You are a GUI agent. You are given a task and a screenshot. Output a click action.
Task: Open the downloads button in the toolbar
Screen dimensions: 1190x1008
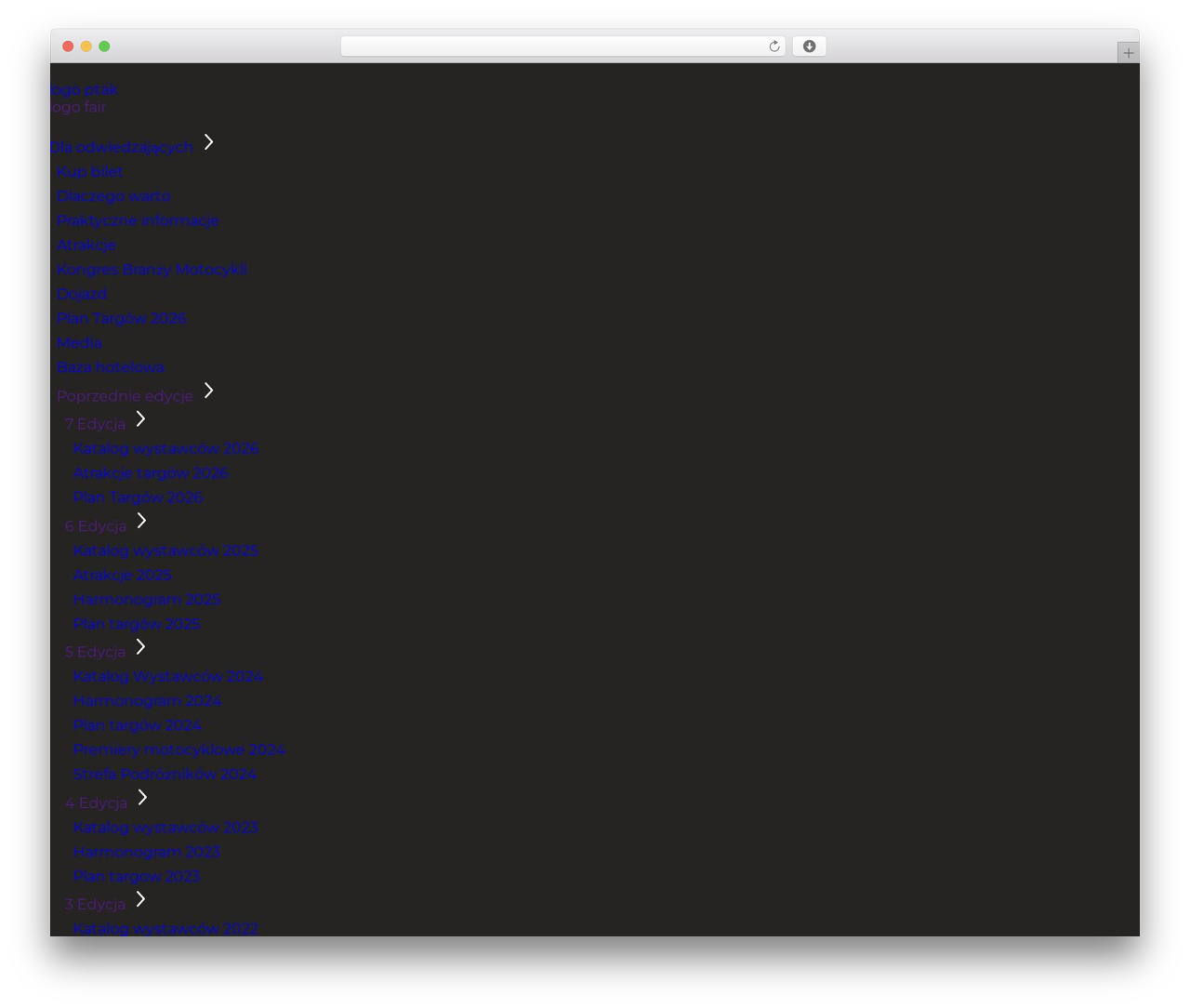click(x=809, y=46)
